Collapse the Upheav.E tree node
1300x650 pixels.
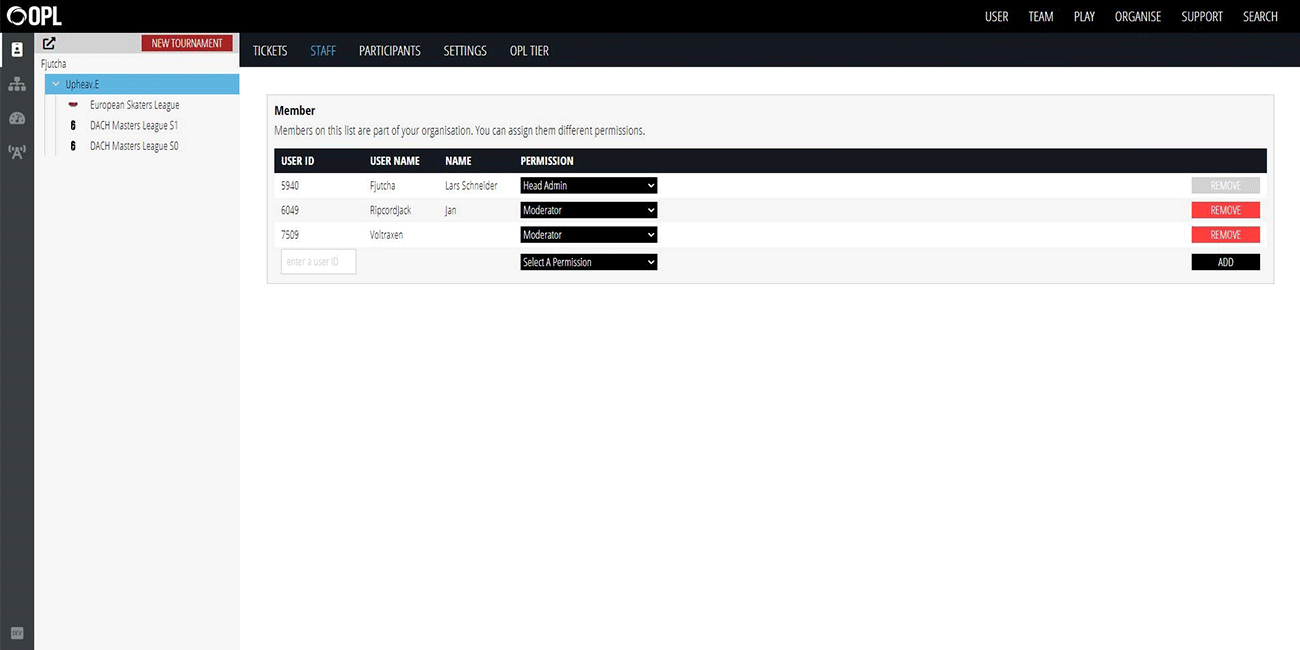pos(56,84)
